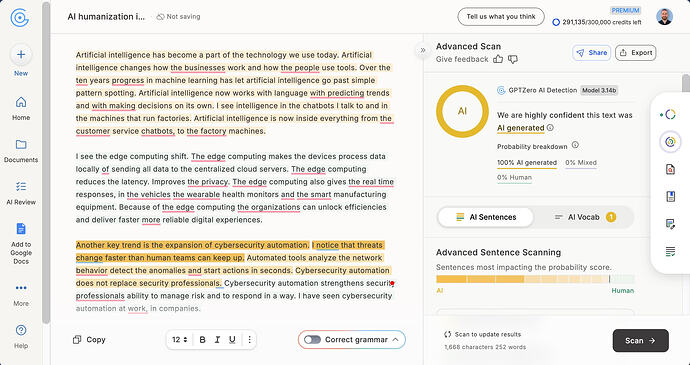Share the scan results
This screenshot has width=690, height=365.
click(591, 53)
